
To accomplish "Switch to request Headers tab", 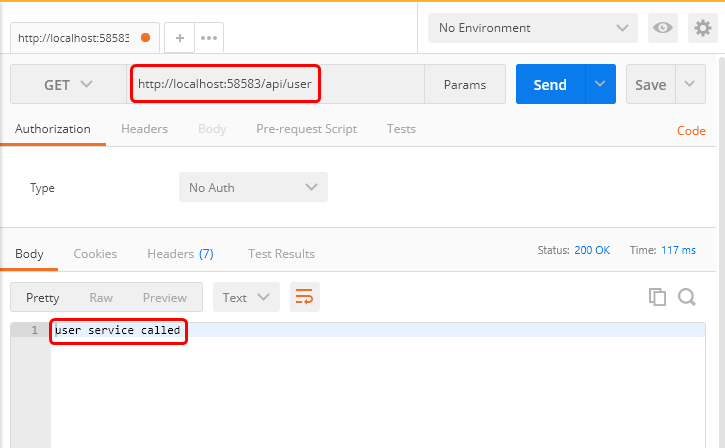I will [x=144, y=129].
